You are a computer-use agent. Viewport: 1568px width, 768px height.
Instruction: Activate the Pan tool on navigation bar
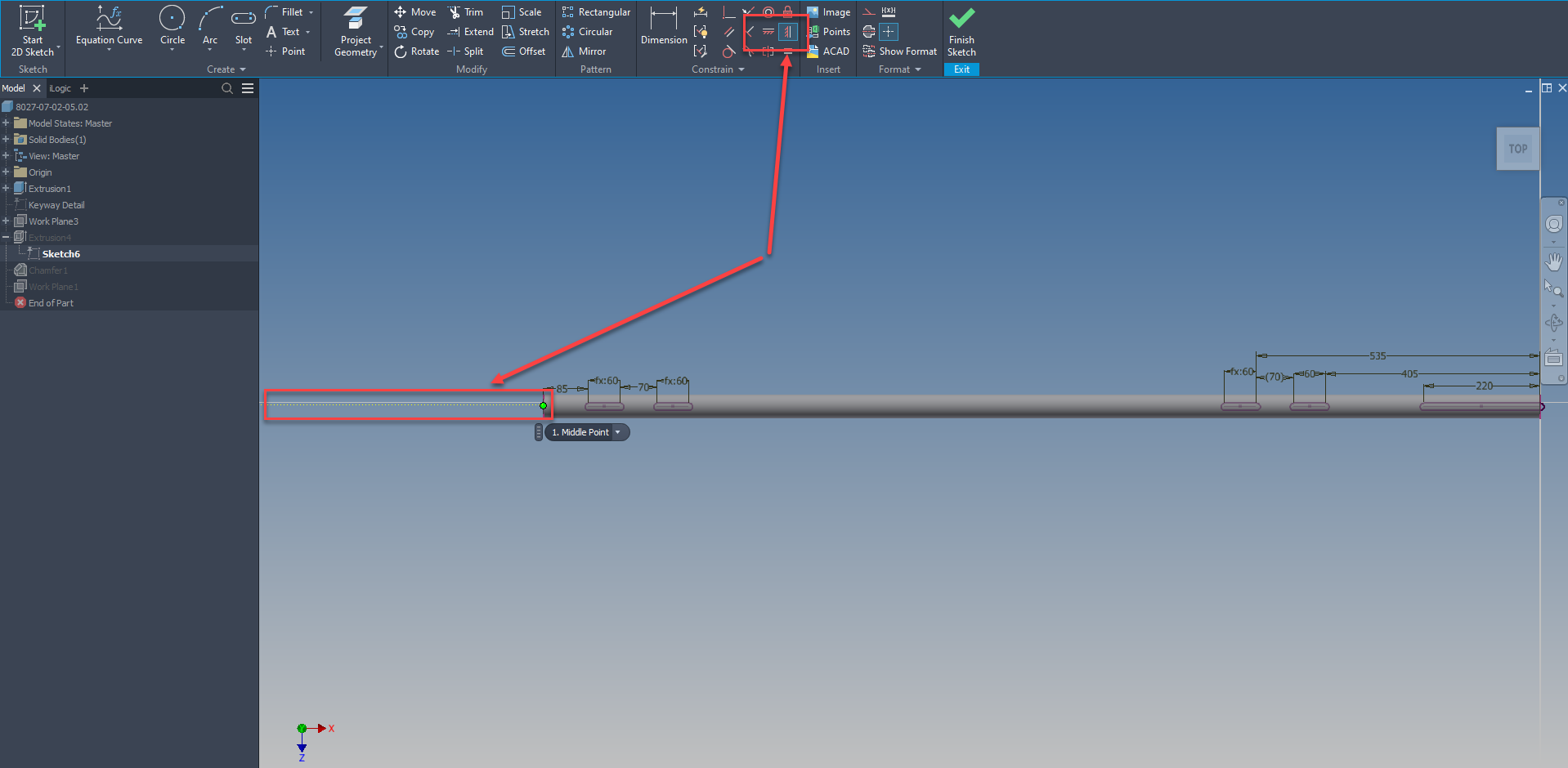1555,261
